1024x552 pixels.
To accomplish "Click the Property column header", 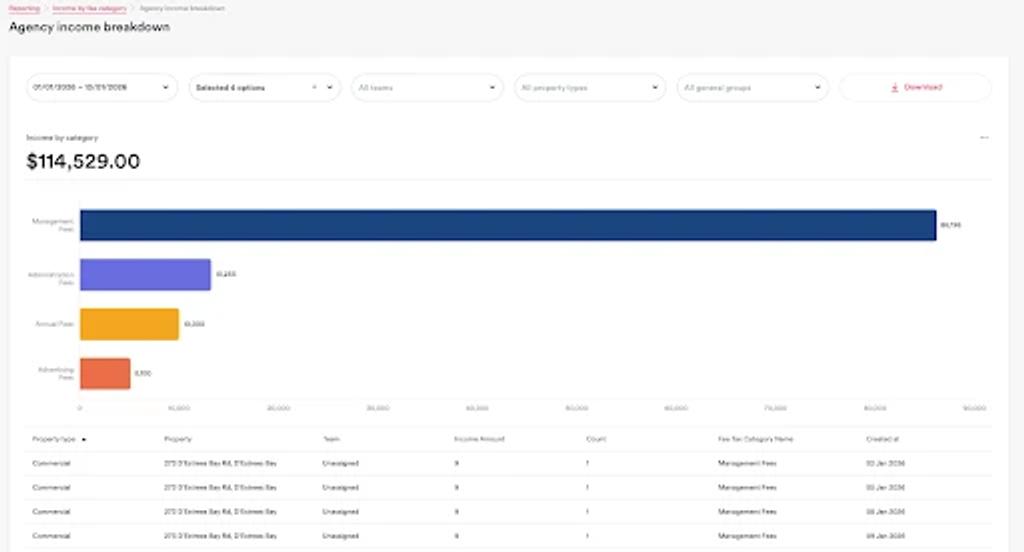I will (x=178, y=439).
